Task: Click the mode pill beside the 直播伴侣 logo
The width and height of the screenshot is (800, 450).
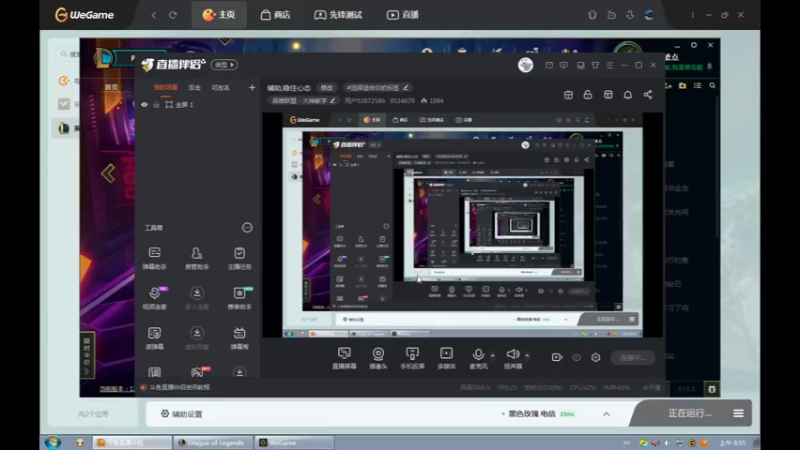Action: 224,65
